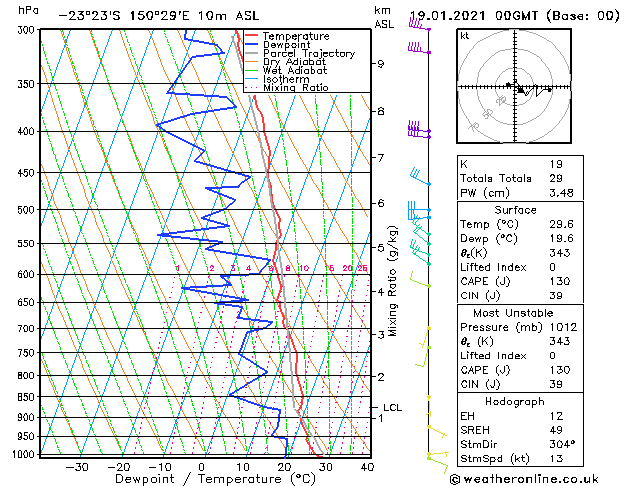Click the 'Totals Totals' row value 29

pyautogui.click(x=556, y=178)
